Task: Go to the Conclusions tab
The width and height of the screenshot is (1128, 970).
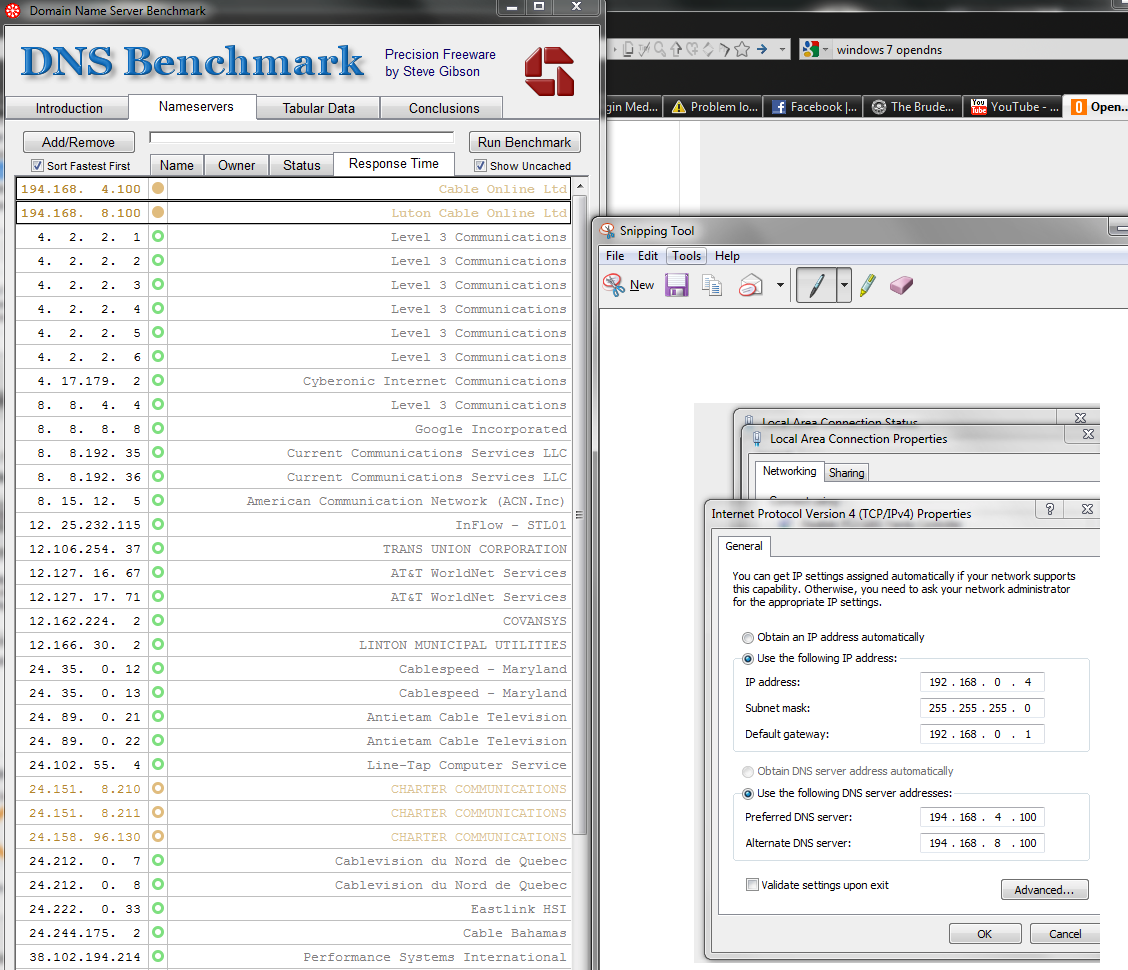Action: point(444,108)
